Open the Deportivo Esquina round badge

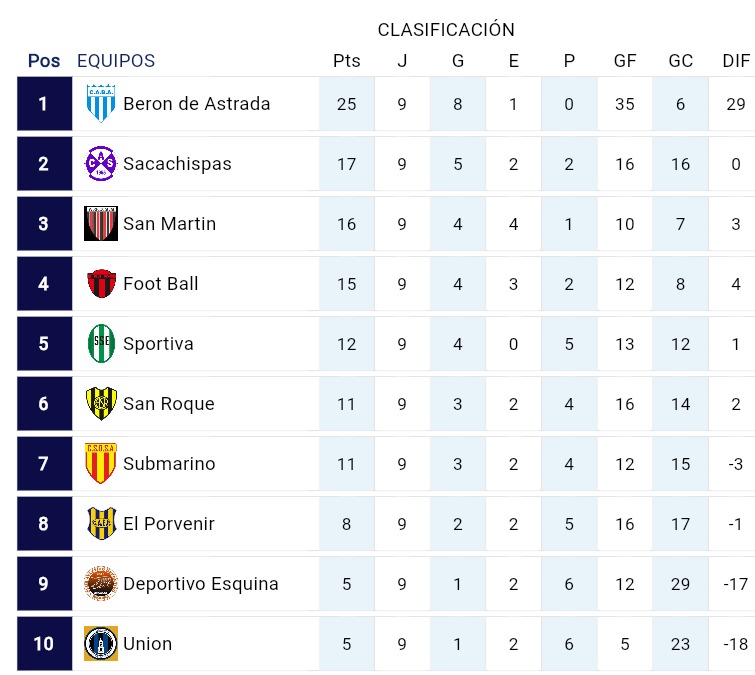click(101, 584)
